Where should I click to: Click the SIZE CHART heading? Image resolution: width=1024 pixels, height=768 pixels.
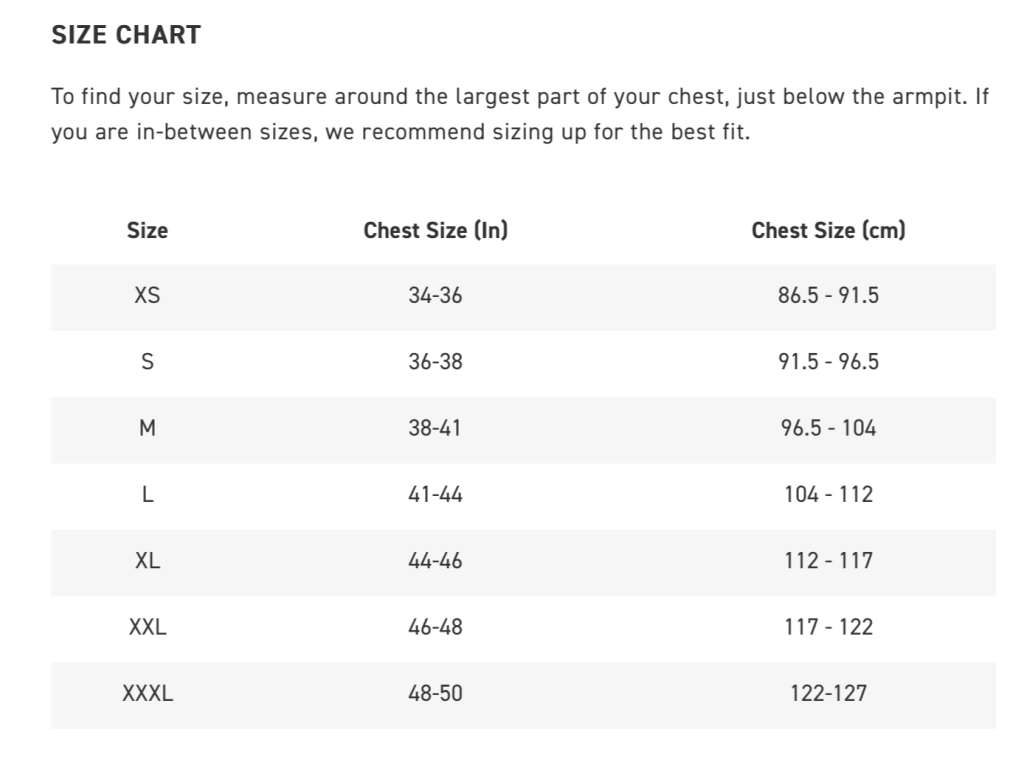126,35
